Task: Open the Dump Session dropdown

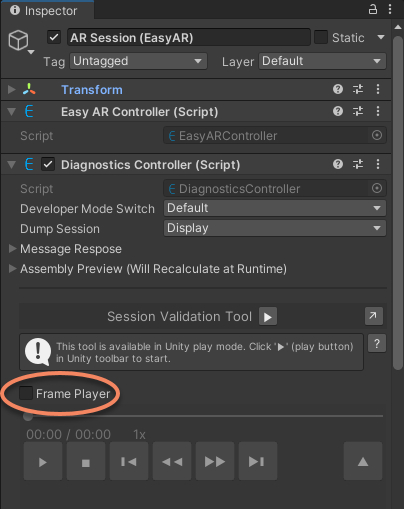Action: tap(275, 228)
